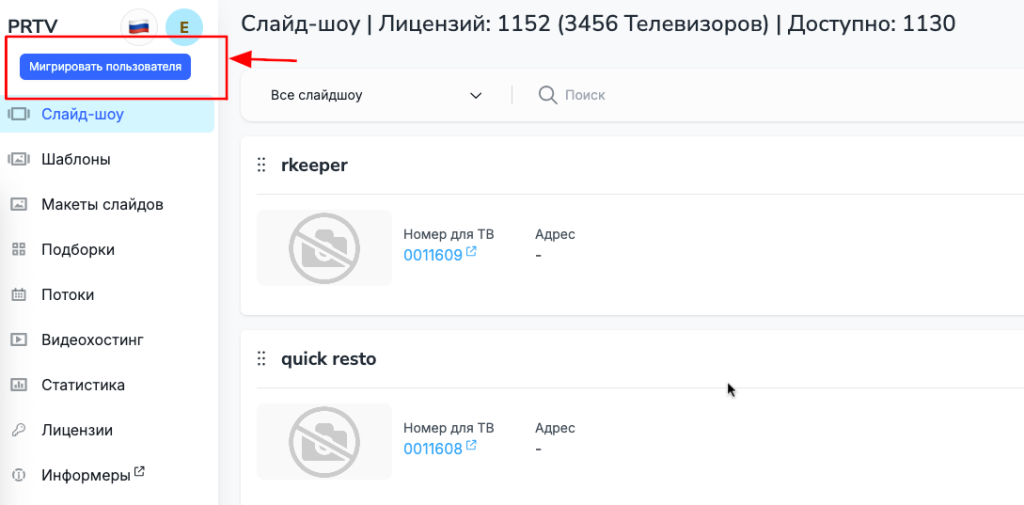Image resolution: width=1024 pixels, height=505 pixels.
Task: Click the Подборки grid icon
Action: pos(18,249)
